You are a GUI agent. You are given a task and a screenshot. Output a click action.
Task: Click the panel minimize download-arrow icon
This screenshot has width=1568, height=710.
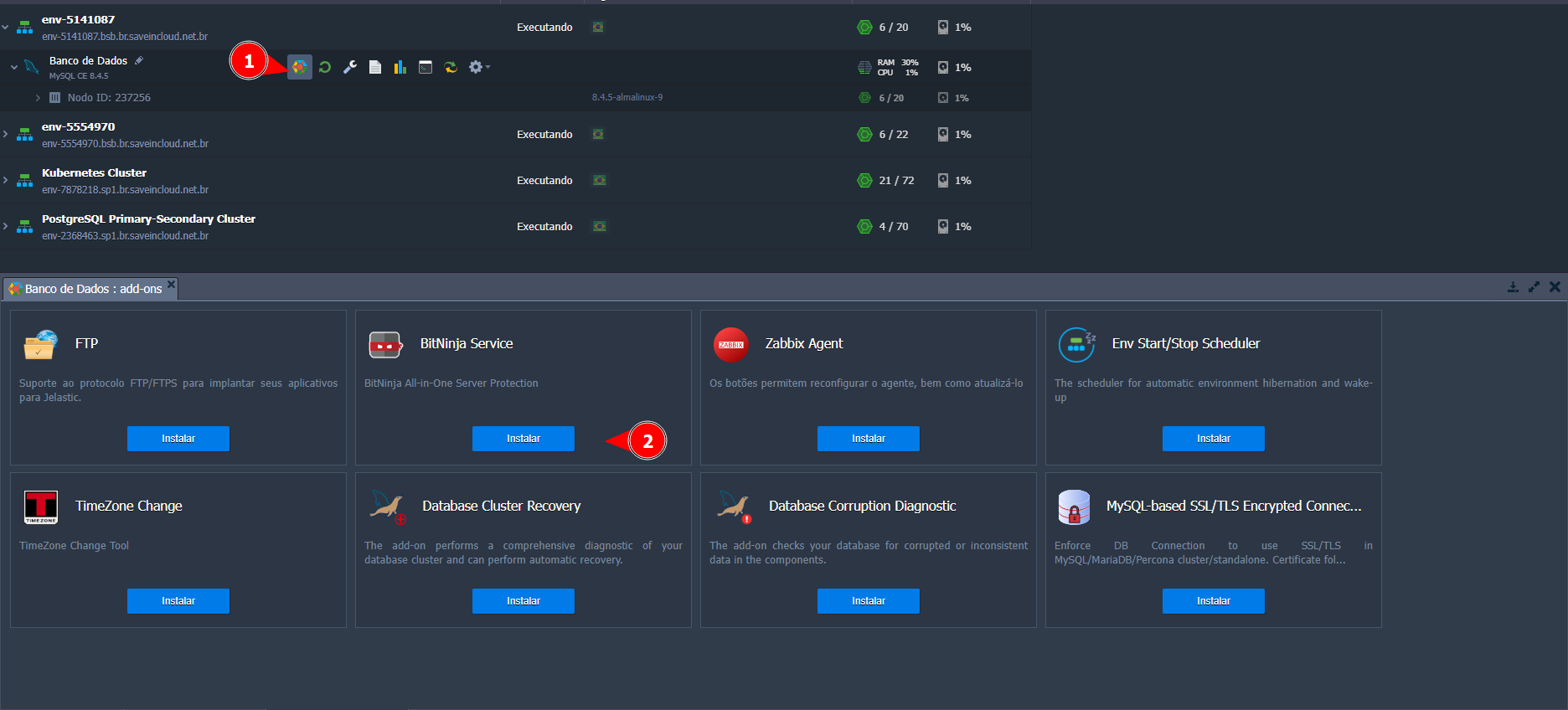(x=1513, y=287)
